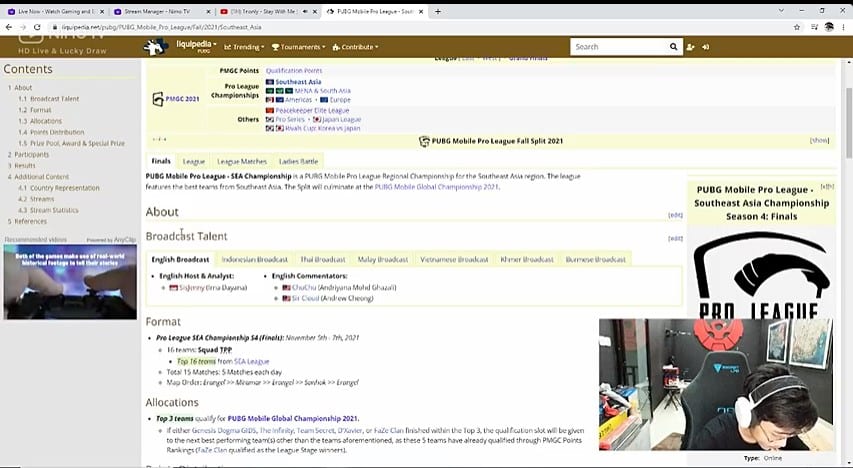The image size is (853, 468).
Task: Close the YouTube Stay With Me tab
Action: (x=314, y=11)
